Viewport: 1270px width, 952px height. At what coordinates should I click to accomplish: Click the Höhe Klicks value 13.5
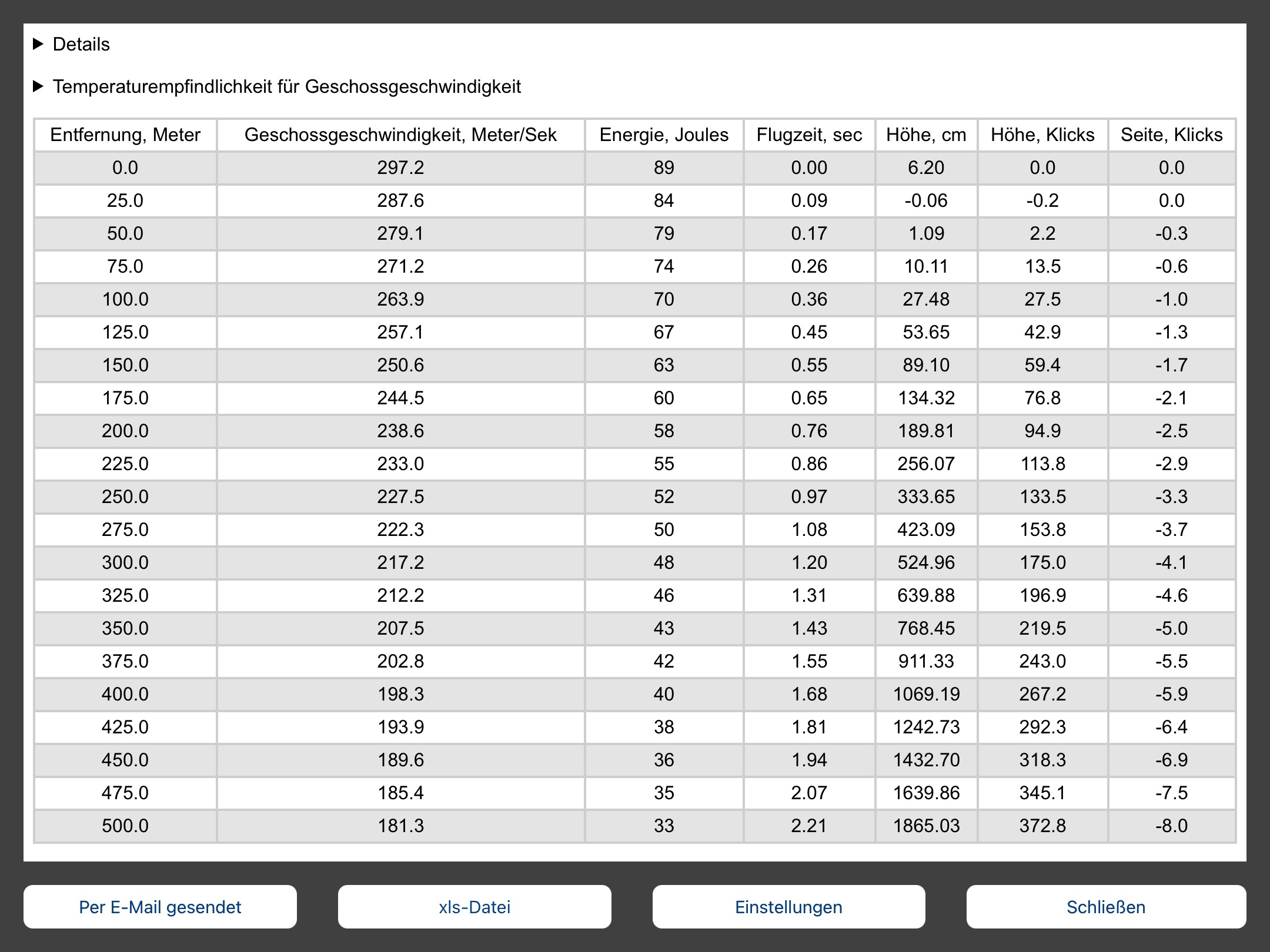coord(1042,266)
